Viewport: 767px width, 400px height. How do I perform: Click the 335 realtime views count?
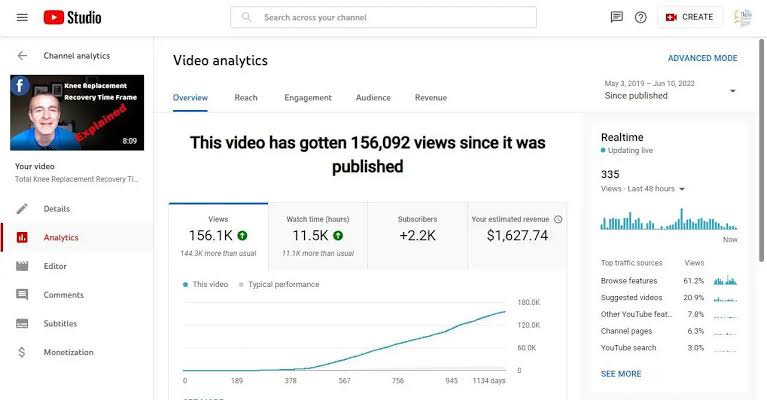[x=610, y=175]
